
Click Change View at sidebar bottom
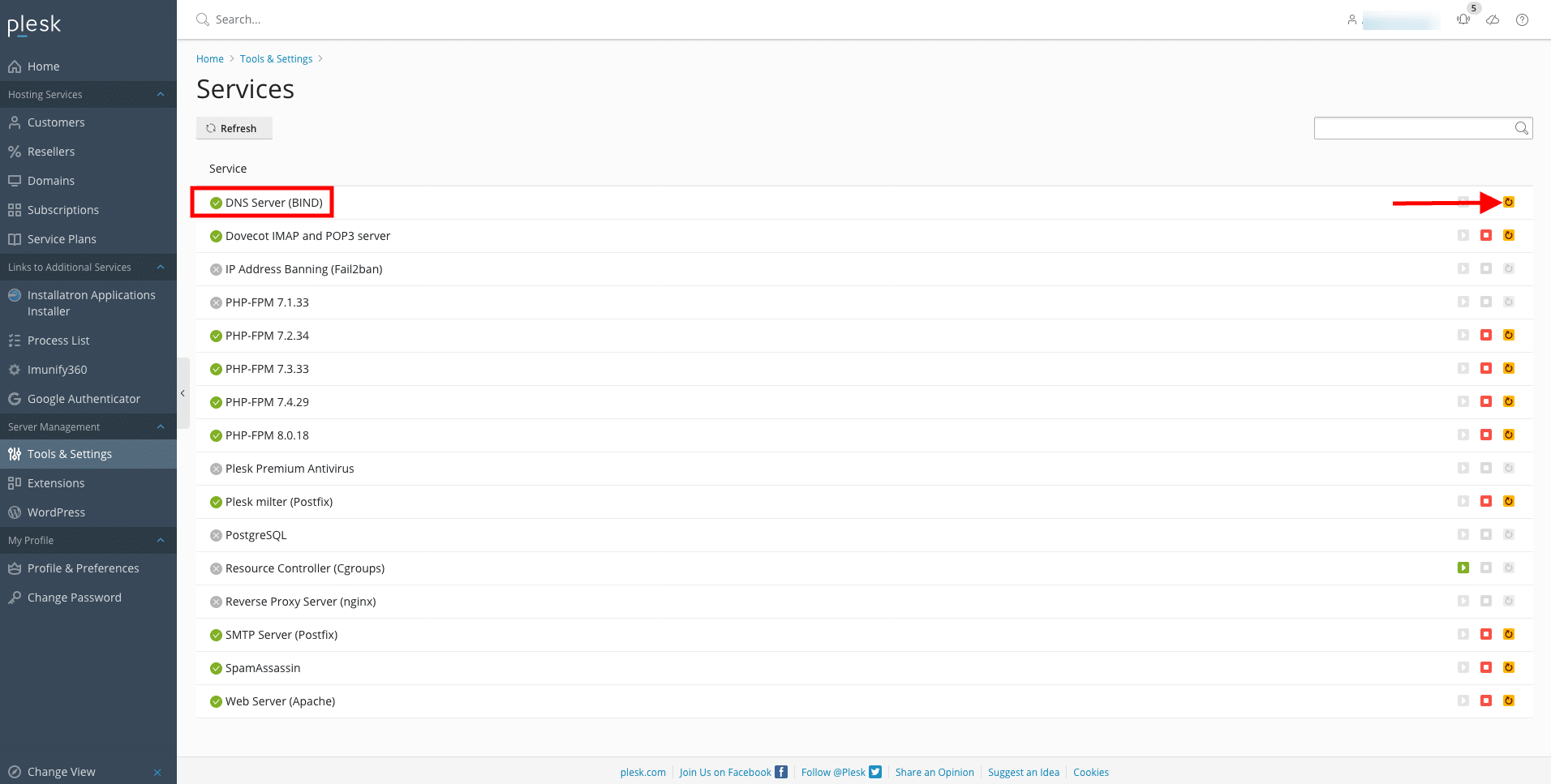pyautogui.click(x=61, y=772)
